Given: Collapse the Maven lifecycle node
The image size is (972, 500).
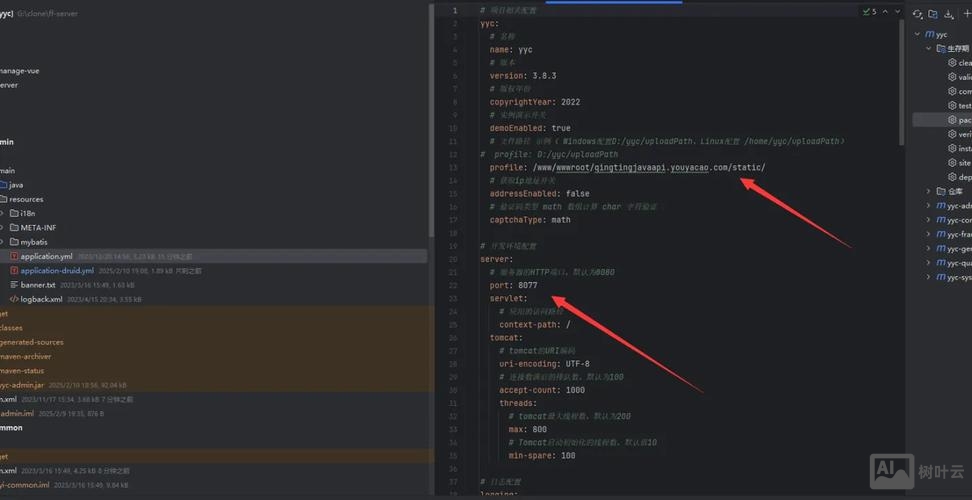Looking at the screenshot, I should click(929, 48).
